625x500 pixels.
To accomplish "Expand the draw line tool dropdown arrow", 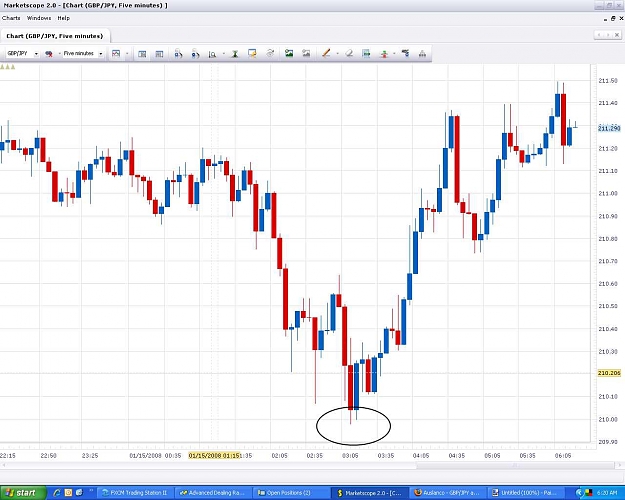I will [337, 54].
